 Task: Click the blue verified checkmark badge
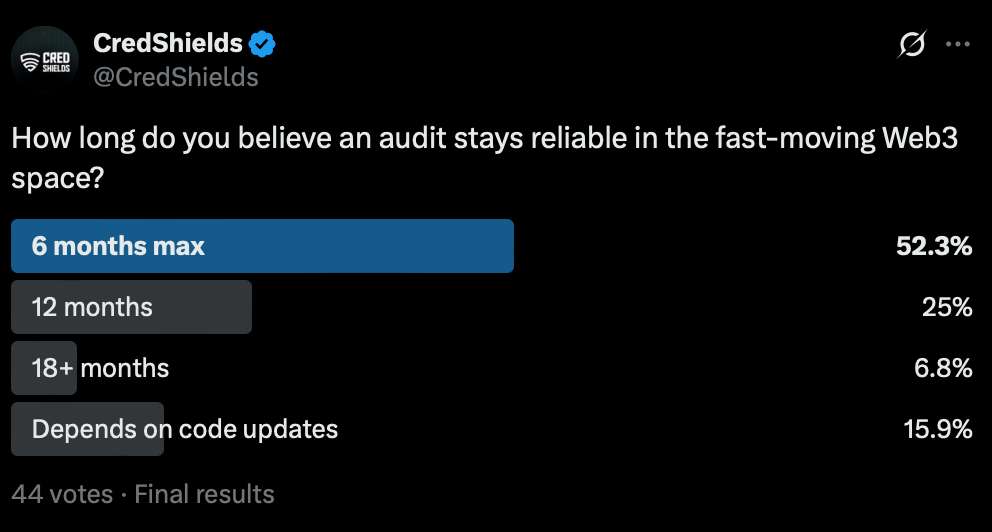(263, 44)
